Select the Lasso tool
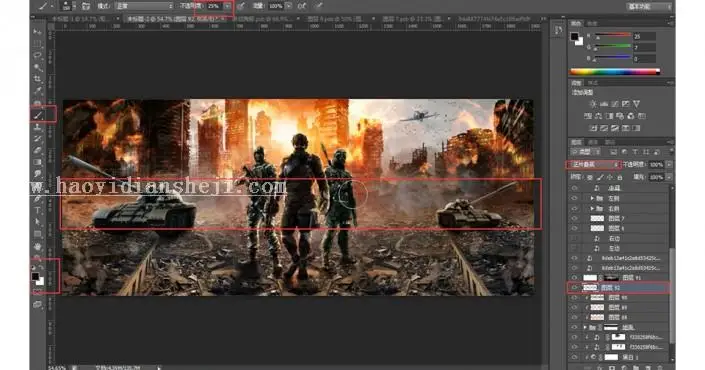 coord(38,56)
